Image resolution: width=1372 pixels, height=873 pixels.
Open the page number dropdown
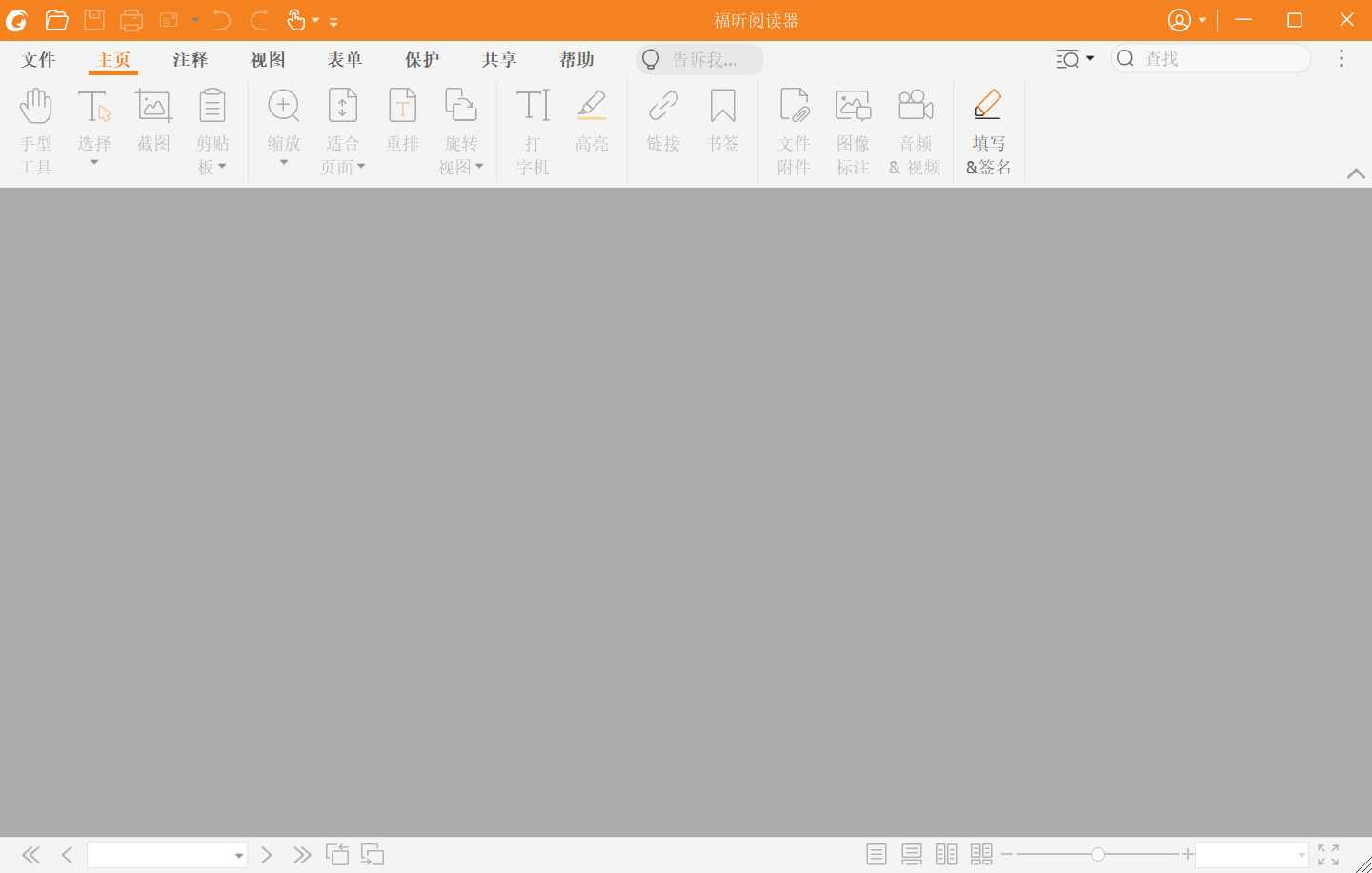point(238,856)
